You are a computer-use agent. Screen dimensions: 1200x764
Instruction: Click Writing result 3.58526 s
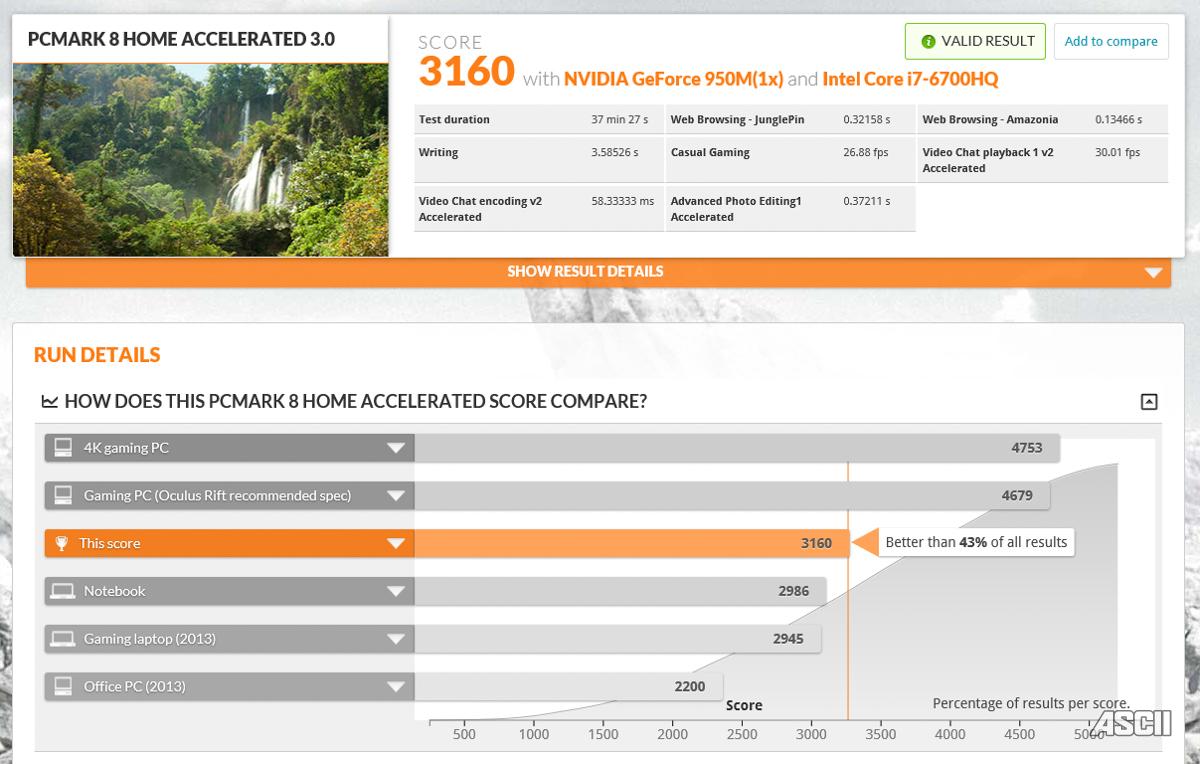[x=614, y=153]
